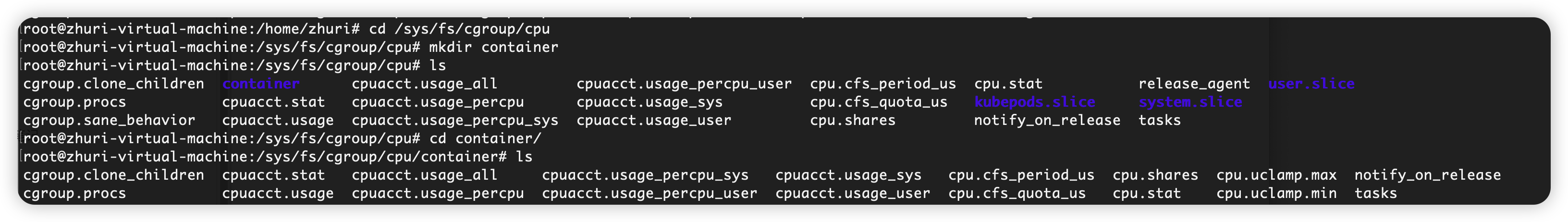Select the cpu.uclamp.min file entry
Image resolution: width=1568 pixels, height=222 pixels.
1276,194
